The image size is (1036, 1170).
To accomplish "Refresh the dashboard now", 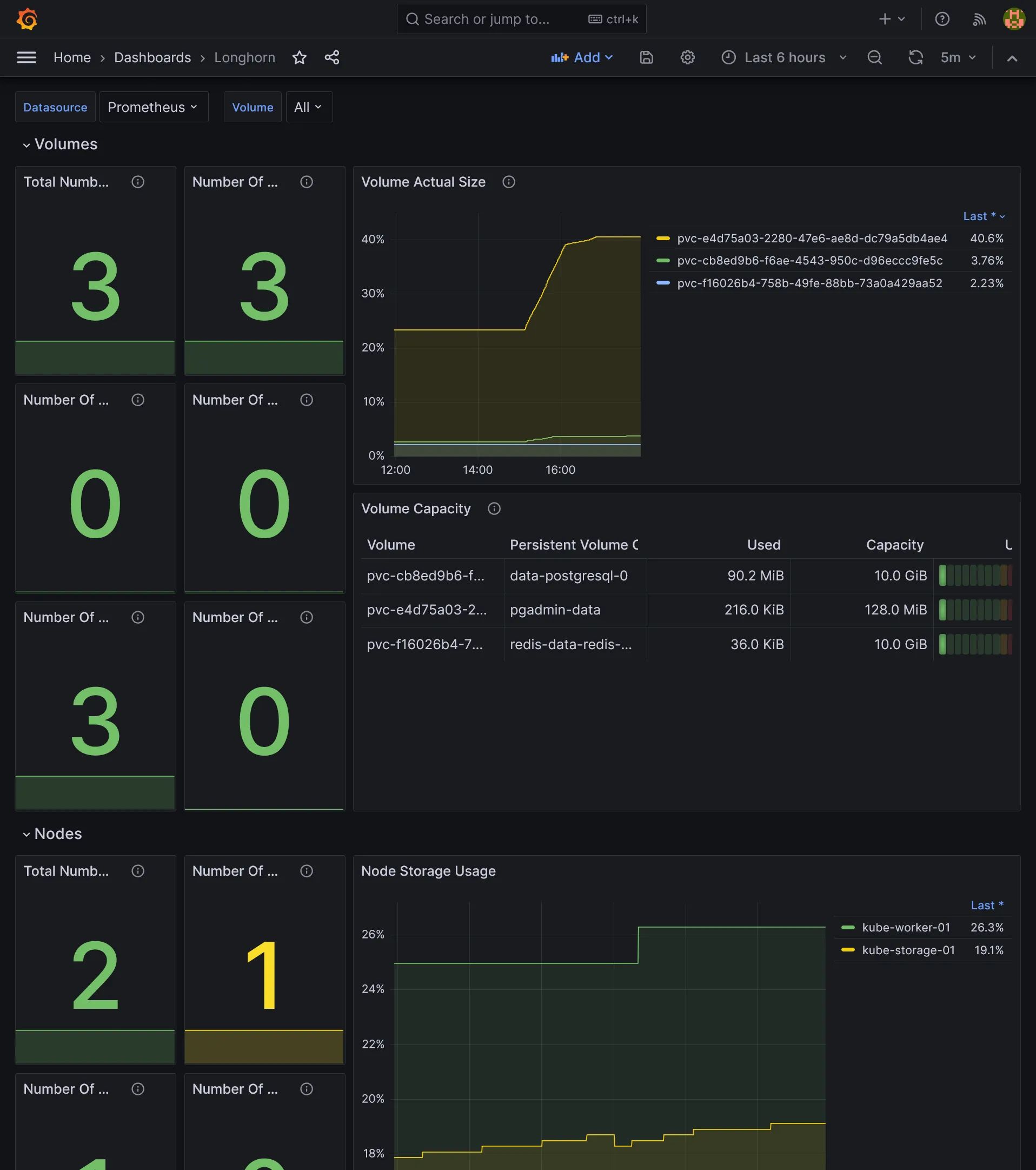I will (x=915, y=57).
